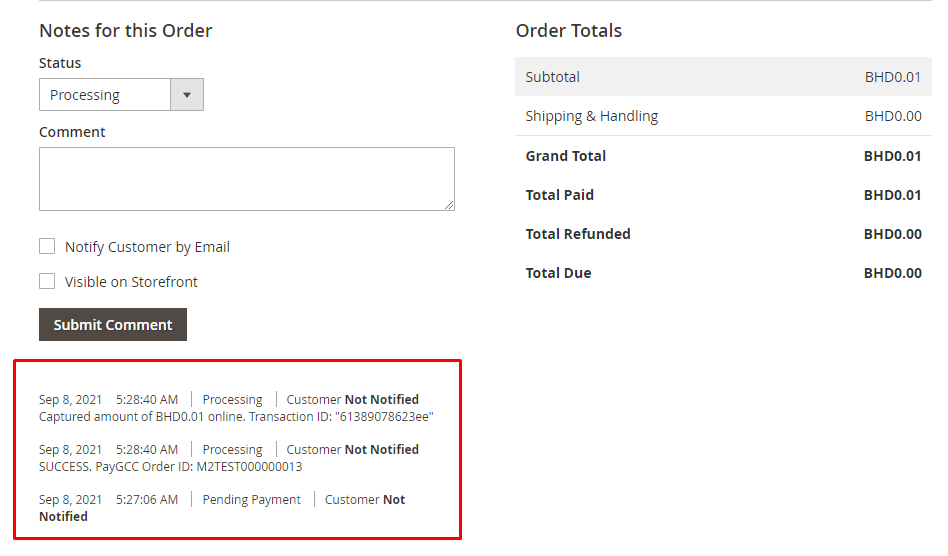Select the Captured amount transaction comment

[x=236, y=416]
